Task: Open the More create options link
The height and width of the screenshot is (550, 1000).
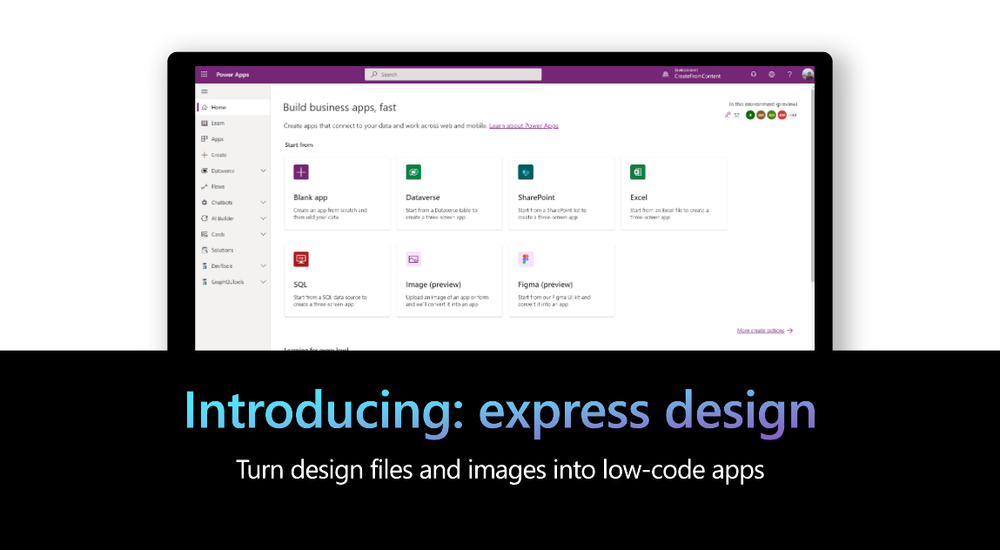Action: tap(765, 331)
